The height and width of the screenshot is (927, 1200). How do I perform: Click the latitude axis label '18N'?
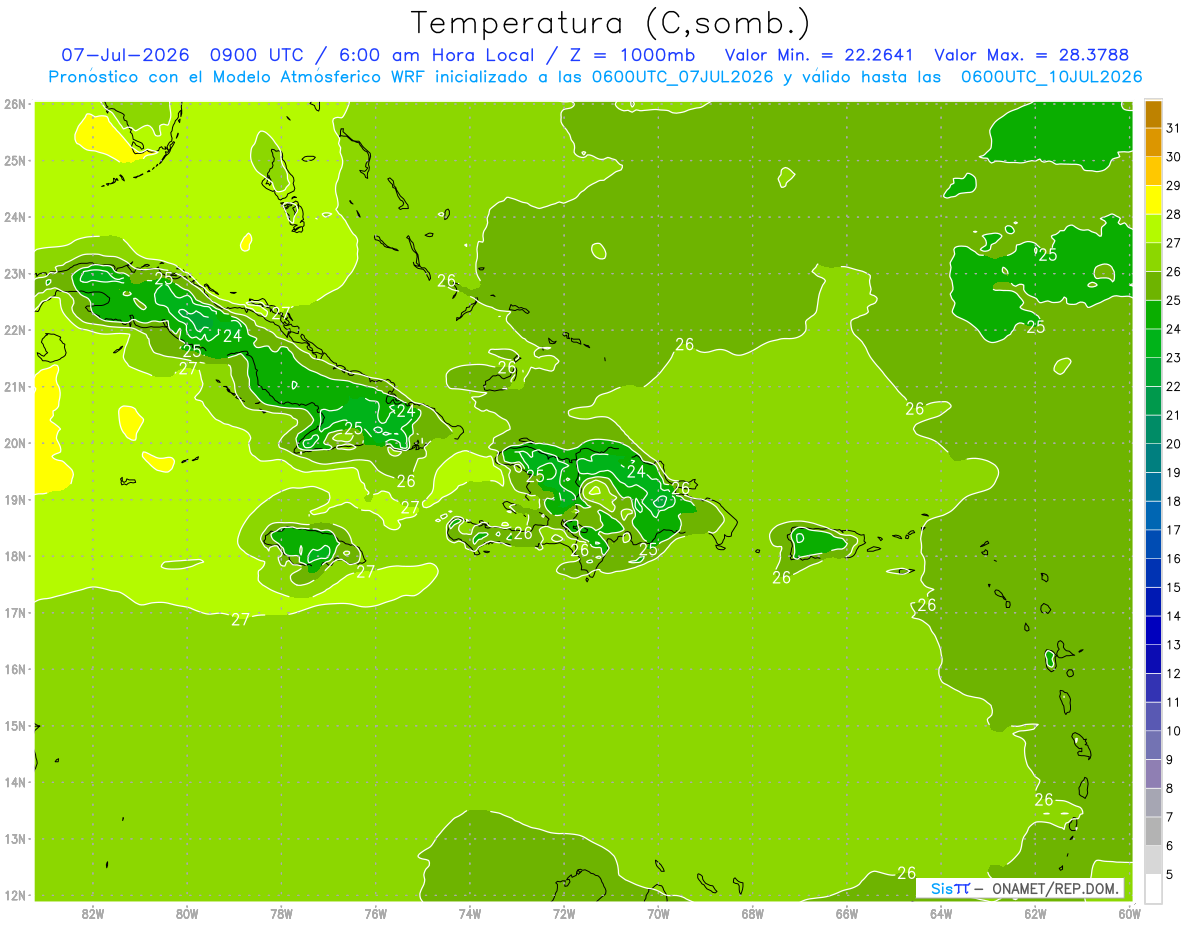[15, 556]
